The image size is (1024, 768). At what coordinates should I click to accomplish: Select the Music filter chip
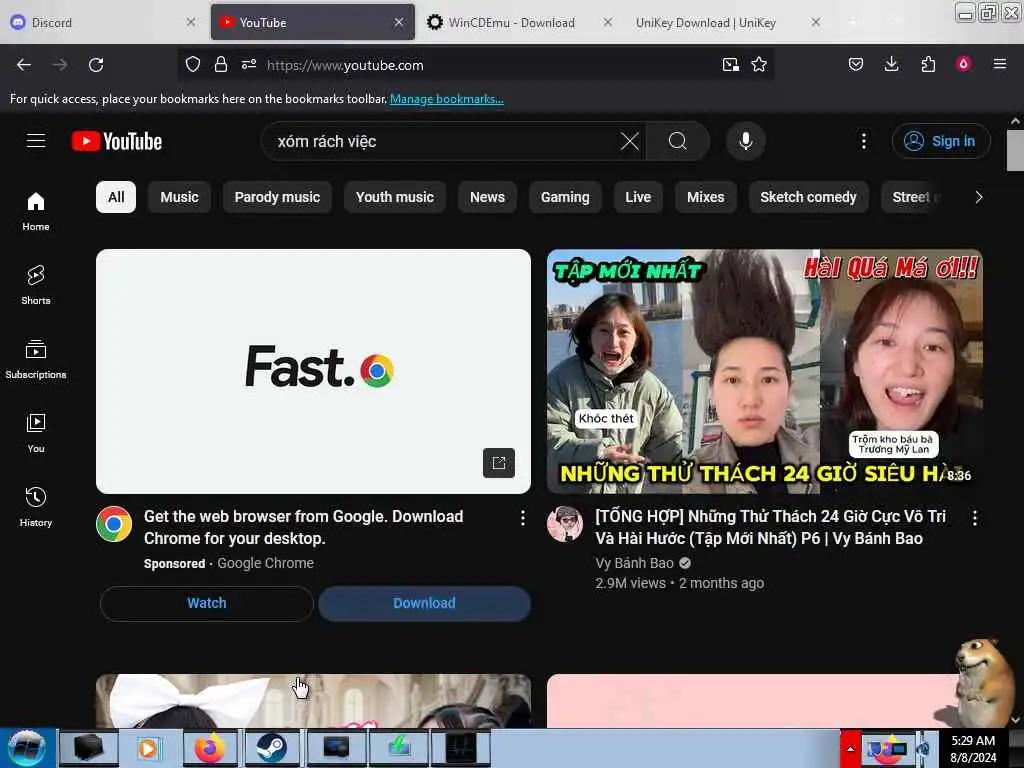pyautogui.click(x=180, y=197)
